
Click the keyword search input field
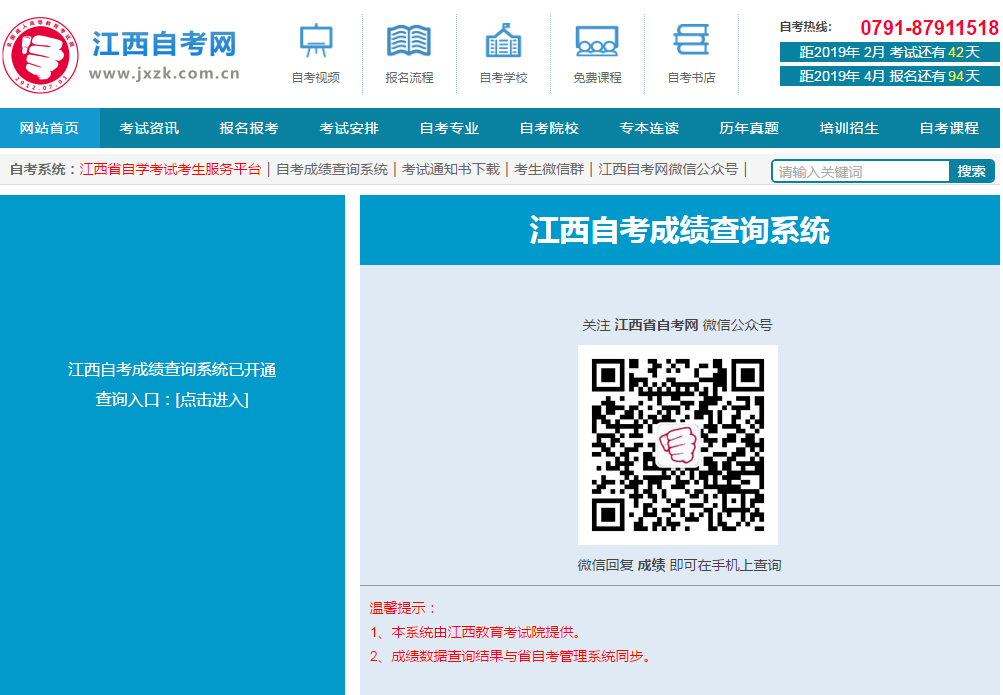point(860,172)
